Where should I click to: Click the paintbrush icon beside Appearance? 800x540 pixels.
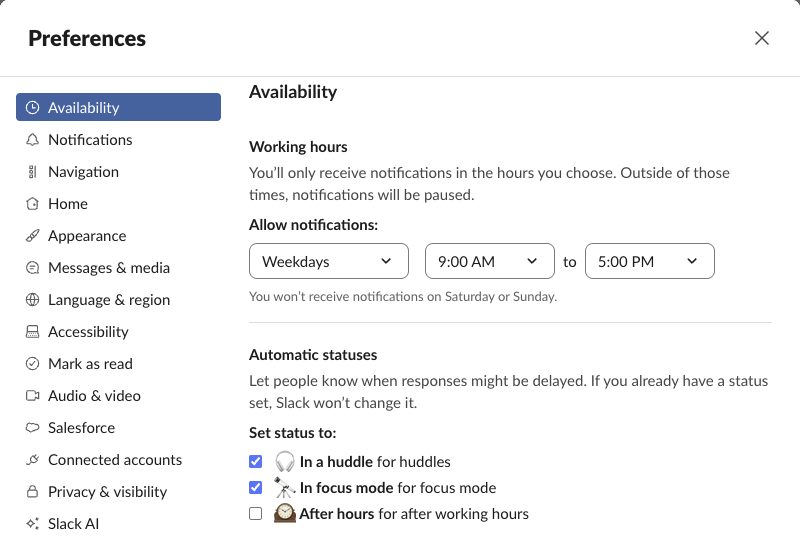click(x=33, y=235)
